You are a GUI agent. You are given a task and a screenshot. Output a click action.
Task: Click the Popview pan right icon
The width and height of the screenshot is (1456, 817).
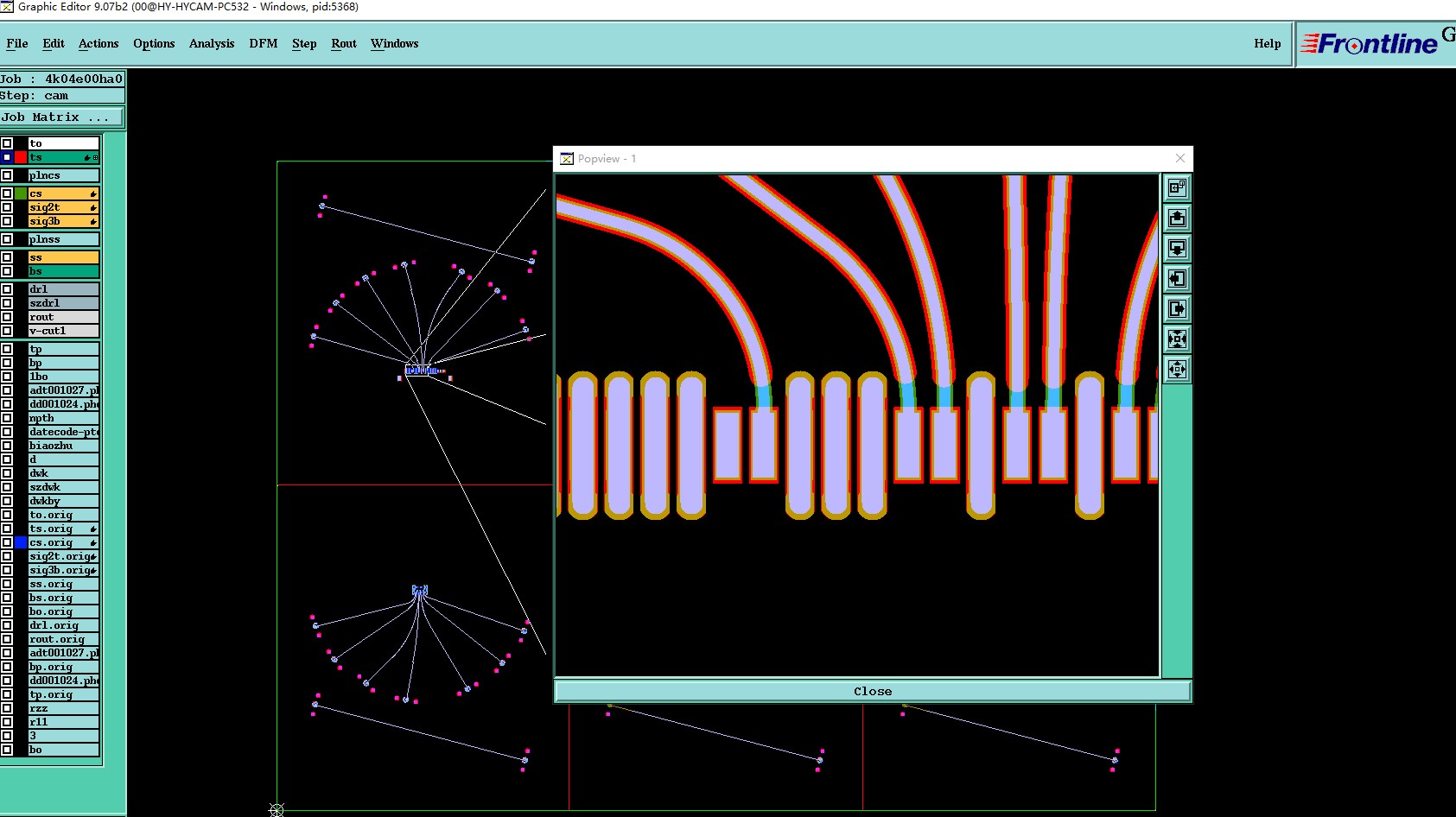1177,309
